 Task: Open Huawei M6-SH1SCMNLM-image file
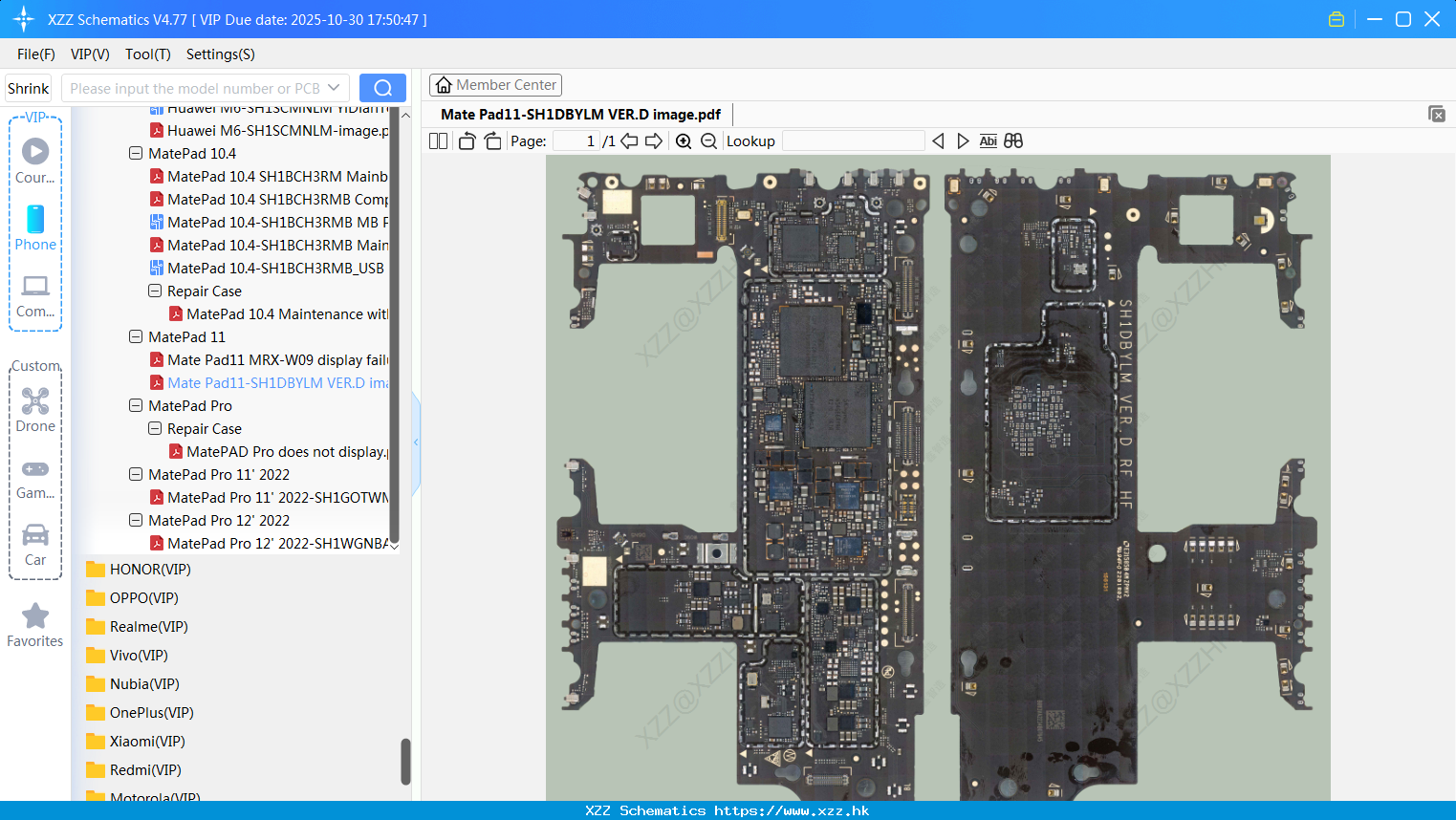[x=269, y=130]
